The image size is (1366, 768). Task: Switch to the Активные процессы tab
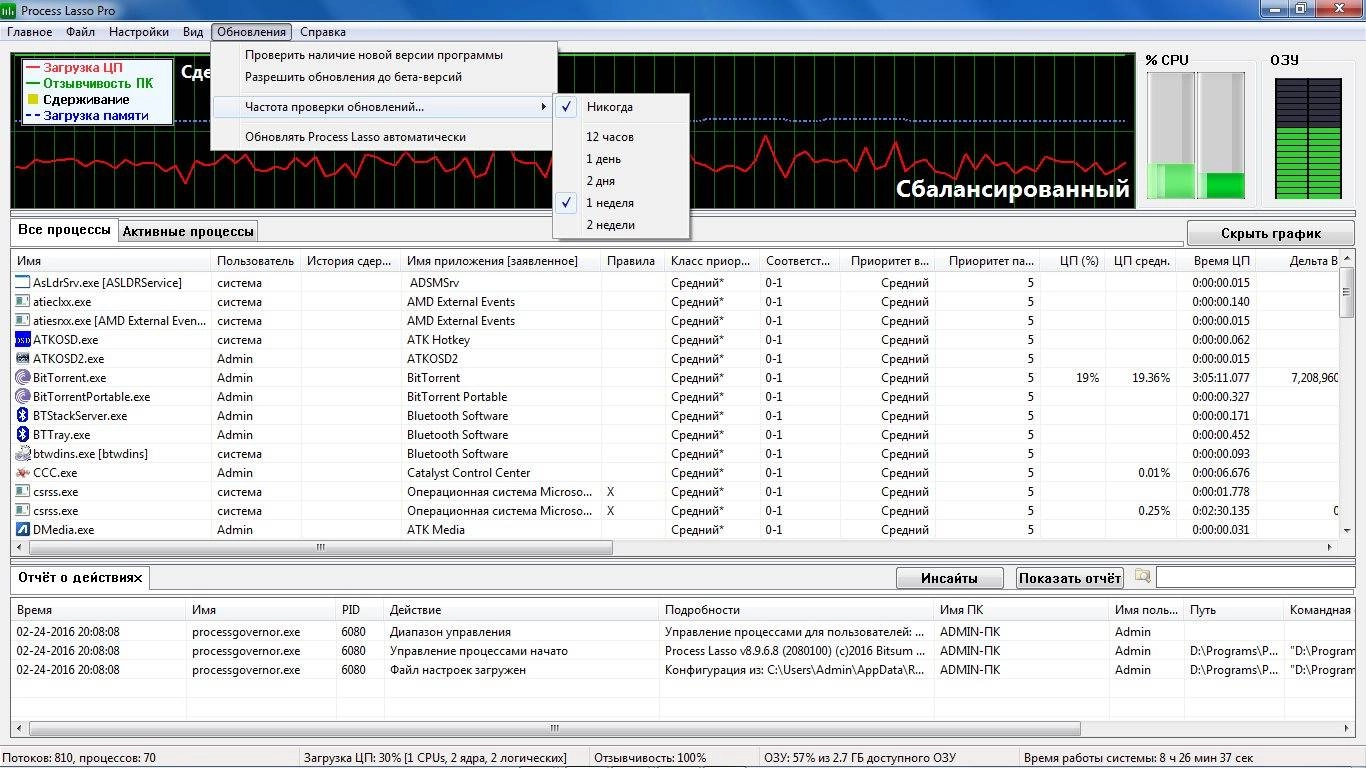[188, 231]
